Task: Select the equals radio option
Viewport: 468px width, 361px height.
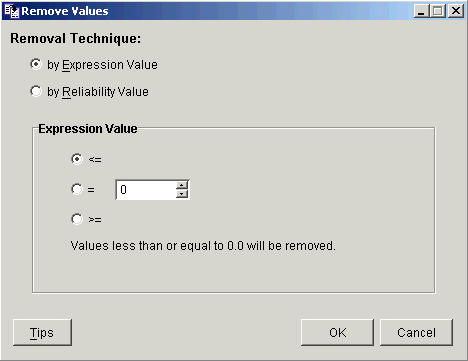Action: 77,189
